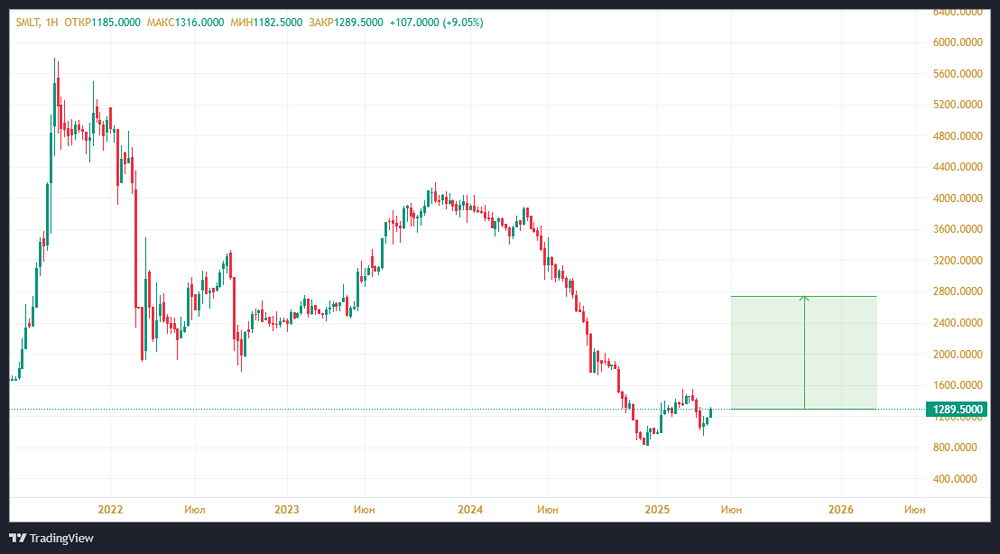
Task: Select the green shaded forecast rectangle
Action: coord(840,352)
